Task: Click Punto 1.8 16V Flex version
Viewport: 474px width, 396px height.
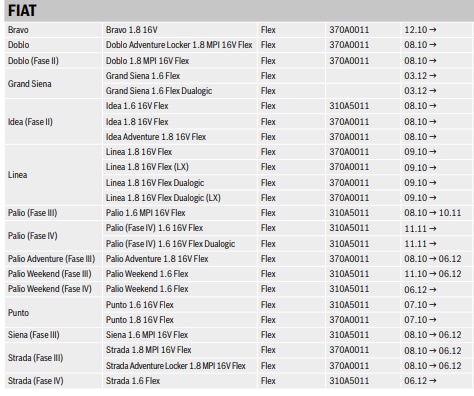Action: (x=140, y=320)
